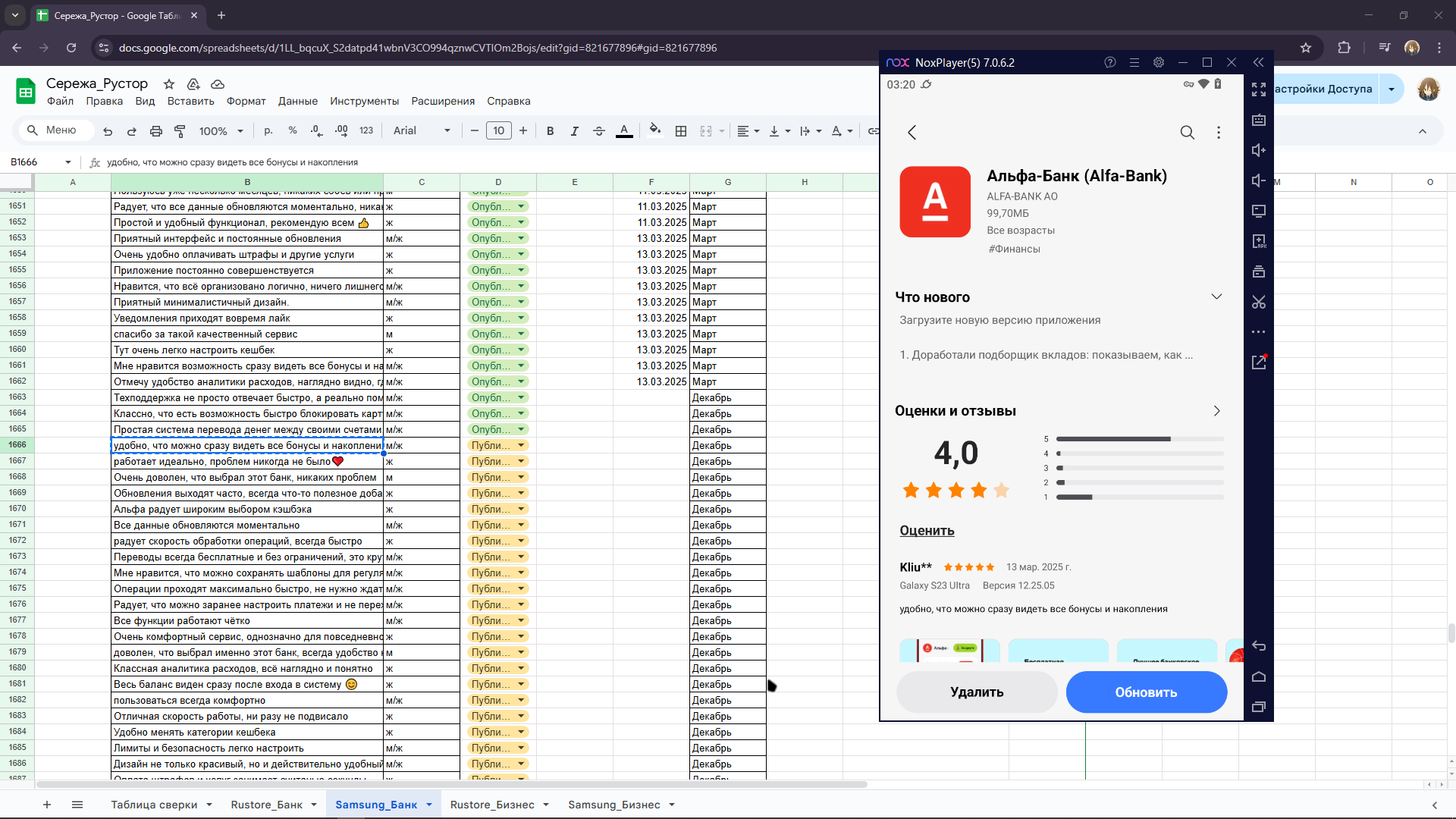Screen dimensions: 1456x819
Task: Click Nox screenshot scissors icon
Action: pos(1259,302)
